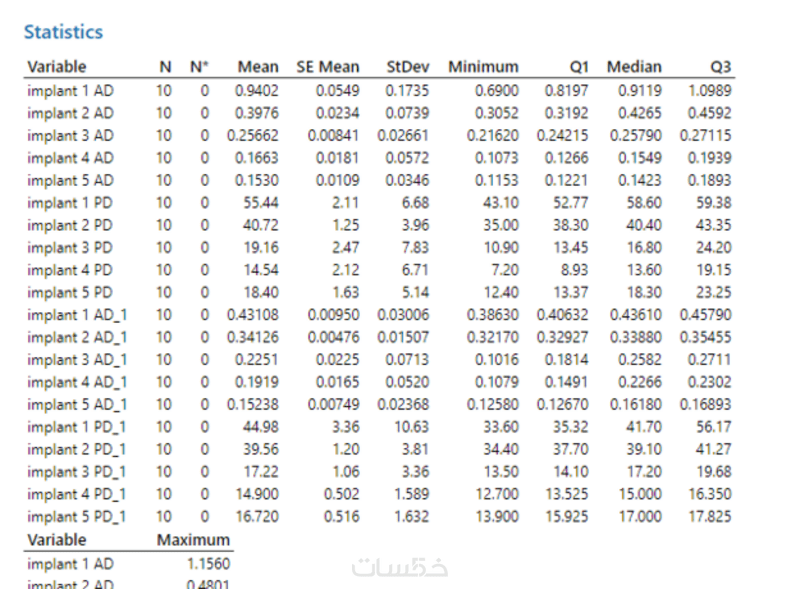Click the minimum value 12.700
This screenshot has width=800, height=589.
point(497,495)
